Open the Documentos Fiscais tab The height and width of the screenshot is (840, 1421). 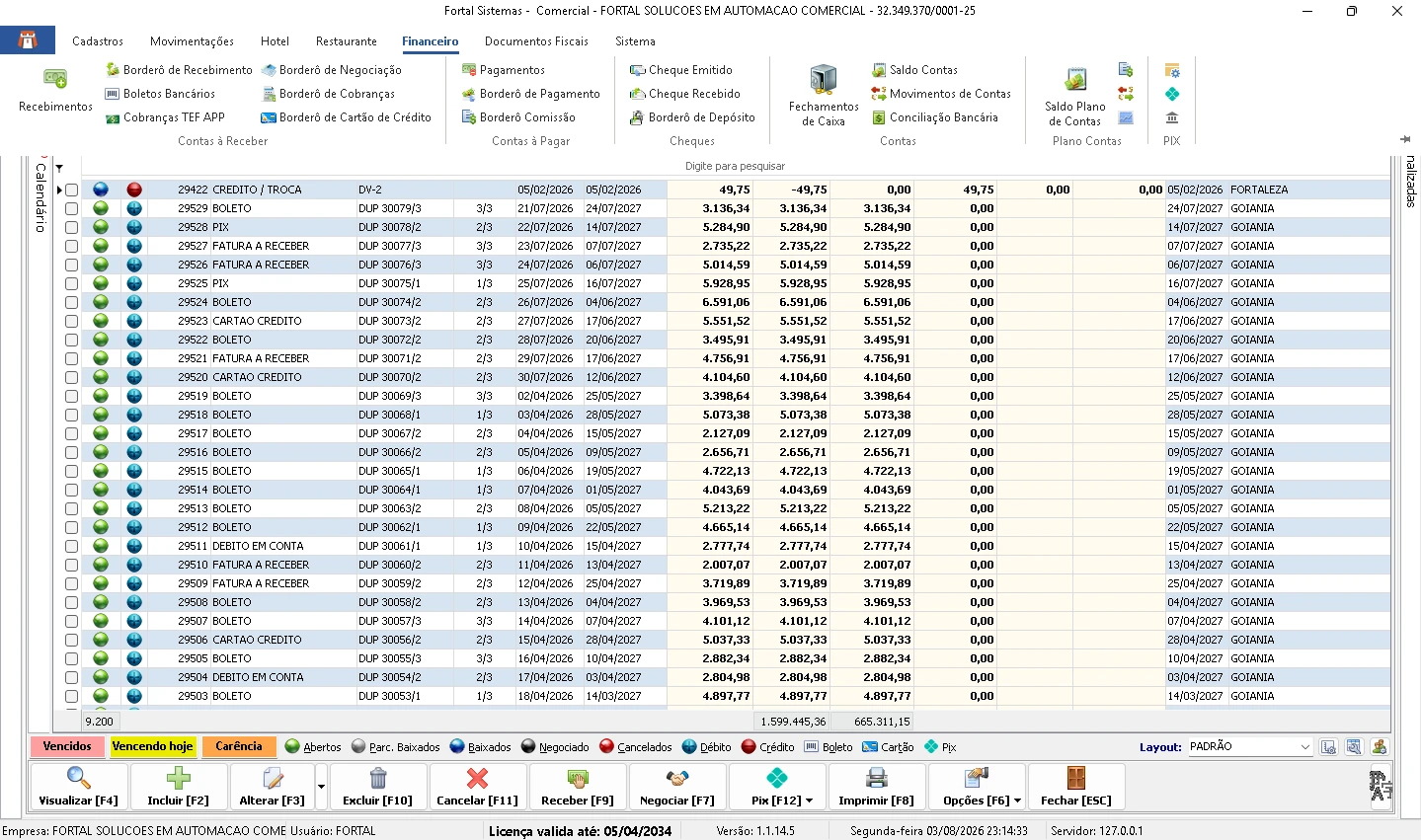pyautogui.click(x=536, y=41)
